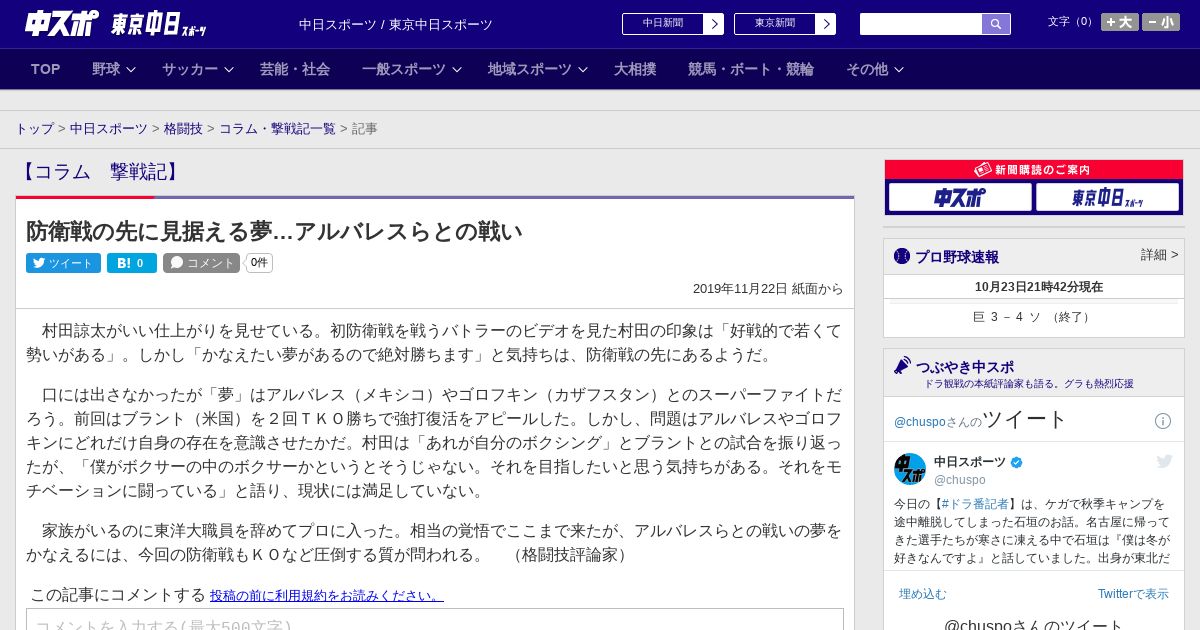Image resolution: width=1200 pixels, height=630 pixels.
Task: Expand the サッカー menu
Action: pyautogui.click(x=198, y=69)
